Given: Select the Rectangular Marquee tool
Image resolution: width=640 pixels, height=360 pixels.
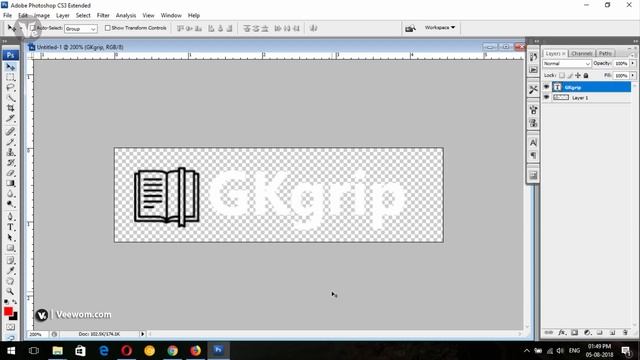Looking at the screenshot, I should (11, 78).
